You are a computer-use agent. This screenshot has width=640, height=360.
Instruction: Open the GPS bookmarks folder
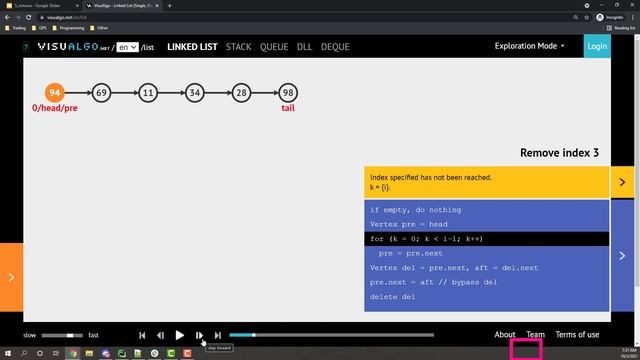39,28
